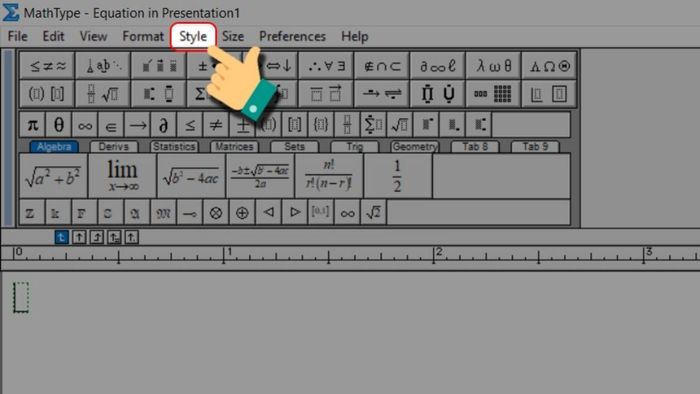Switch to the Algebra tab

[x=54, y=146]
